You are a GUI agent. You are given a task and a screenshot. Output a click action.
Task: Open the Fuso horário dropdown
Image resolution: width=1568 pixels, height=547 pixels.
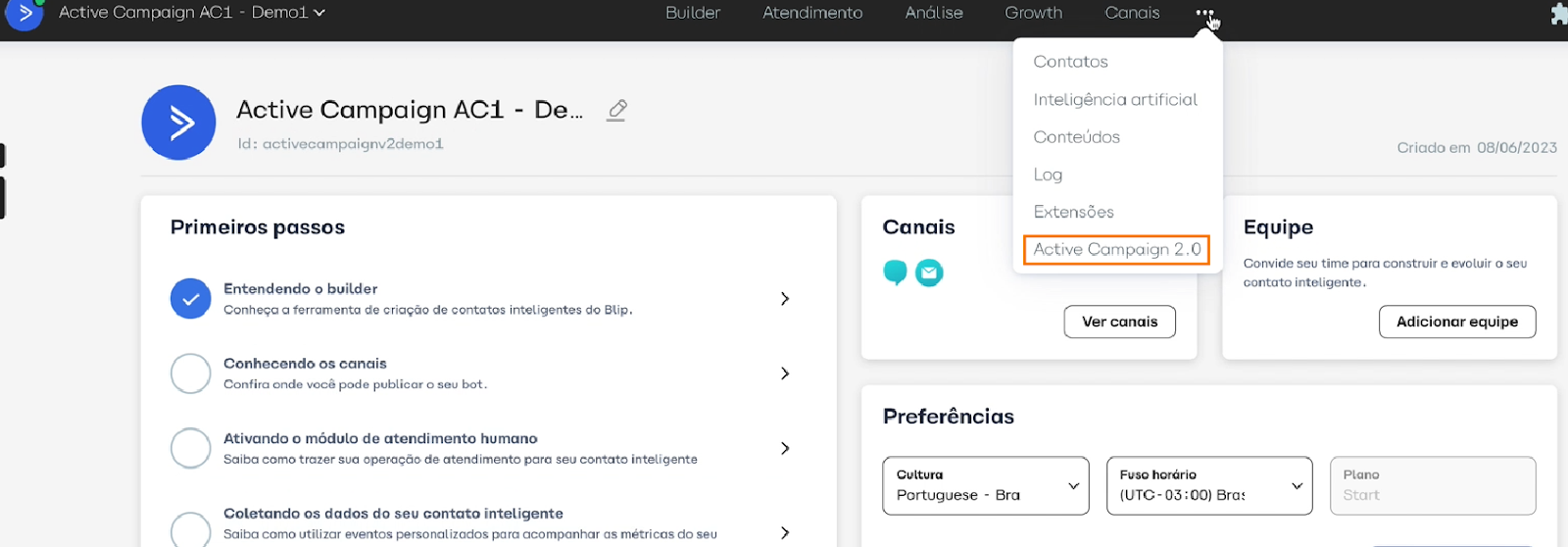pyautogui.click(x=1208, y=485)
